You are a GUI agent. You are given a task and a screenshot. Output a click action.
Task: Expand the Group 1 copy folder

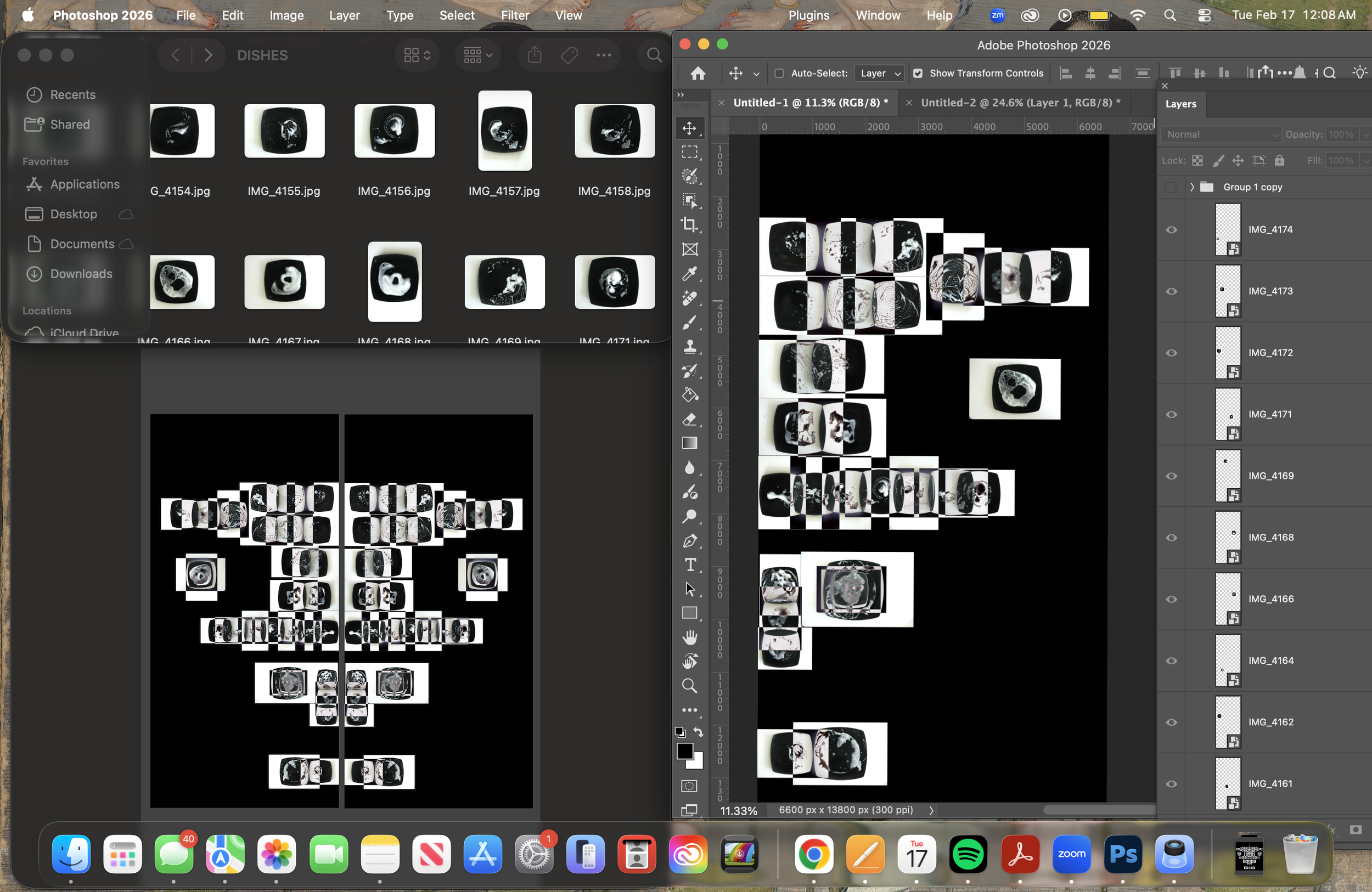pos(1192,187)
